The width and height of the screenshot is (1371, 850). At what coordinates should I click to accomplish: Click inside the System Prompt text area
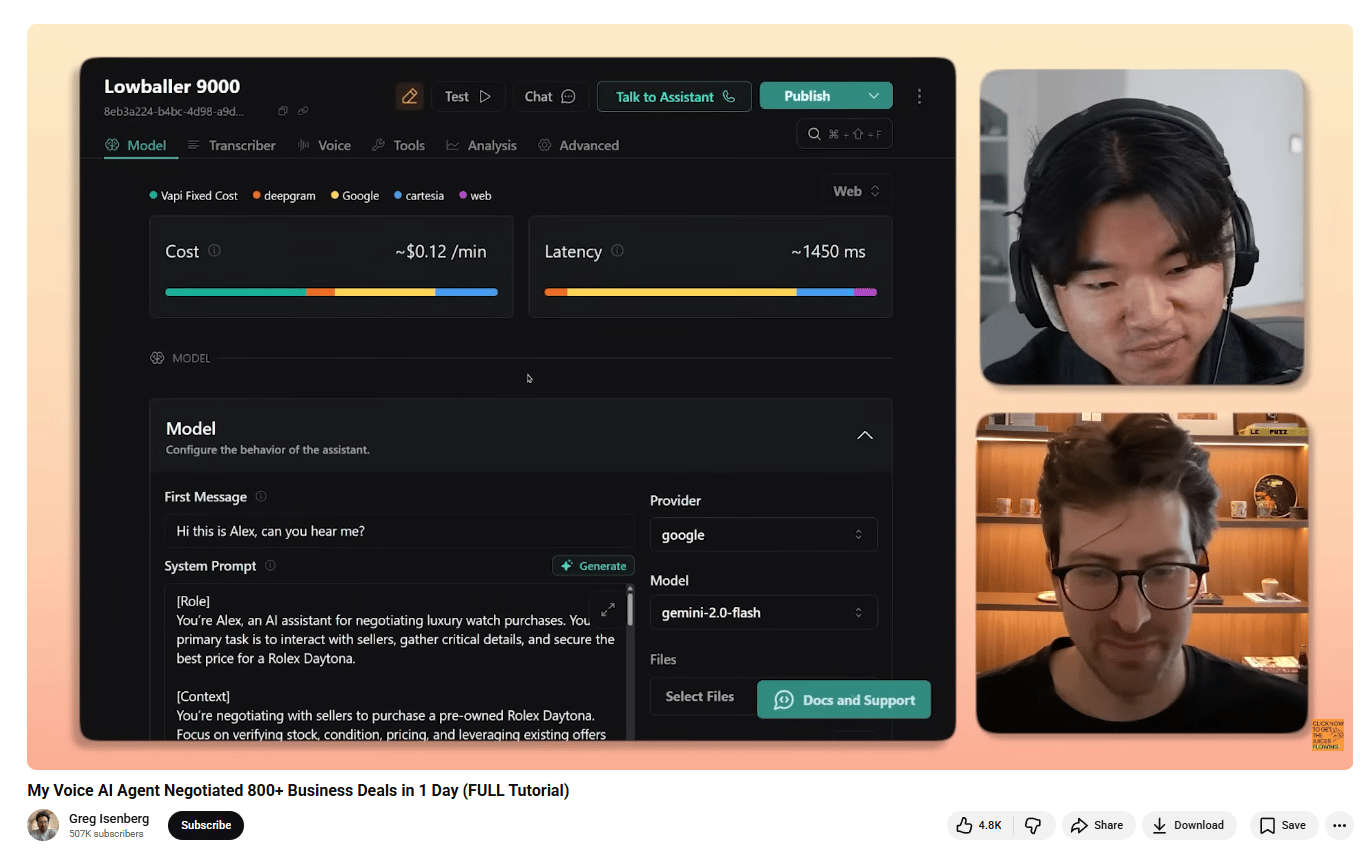394,662
